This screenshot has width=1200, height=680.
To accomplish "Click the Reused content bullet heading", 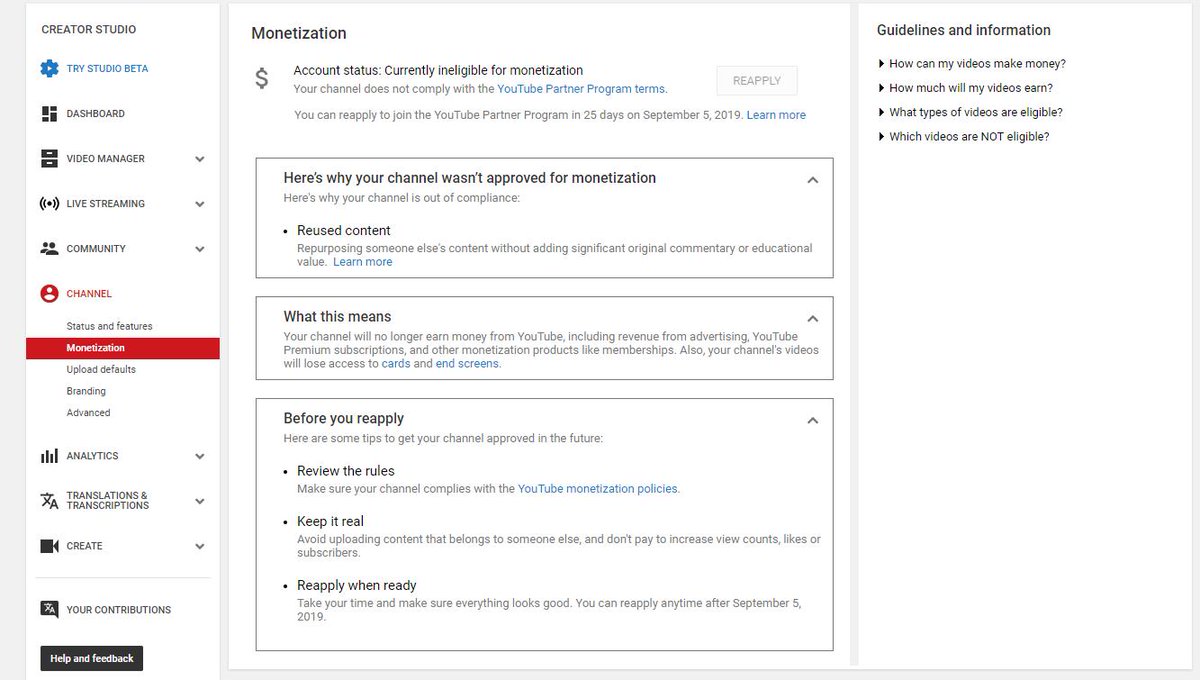I will [344, 231].
